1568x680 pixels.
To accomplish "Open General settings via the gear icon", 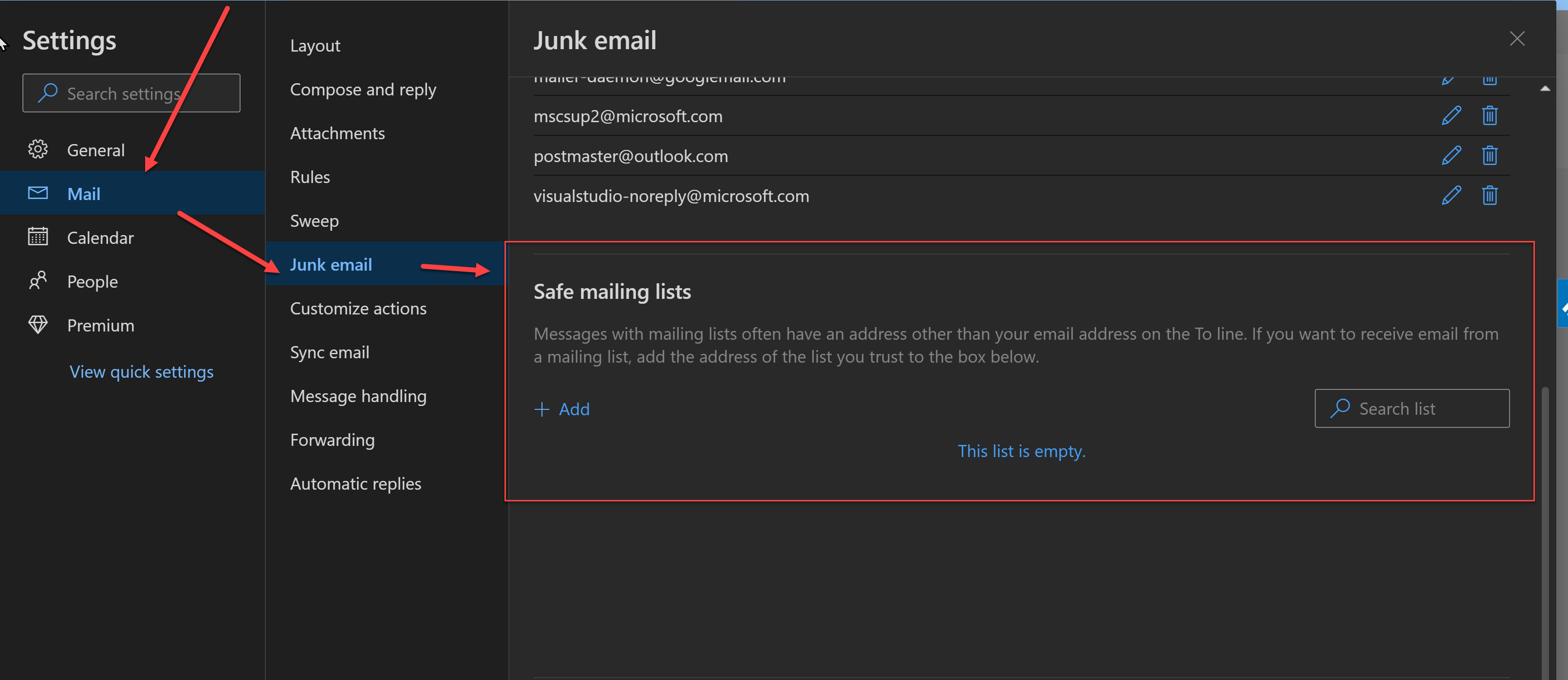I will pyautogui.click(x=38, y=149).
